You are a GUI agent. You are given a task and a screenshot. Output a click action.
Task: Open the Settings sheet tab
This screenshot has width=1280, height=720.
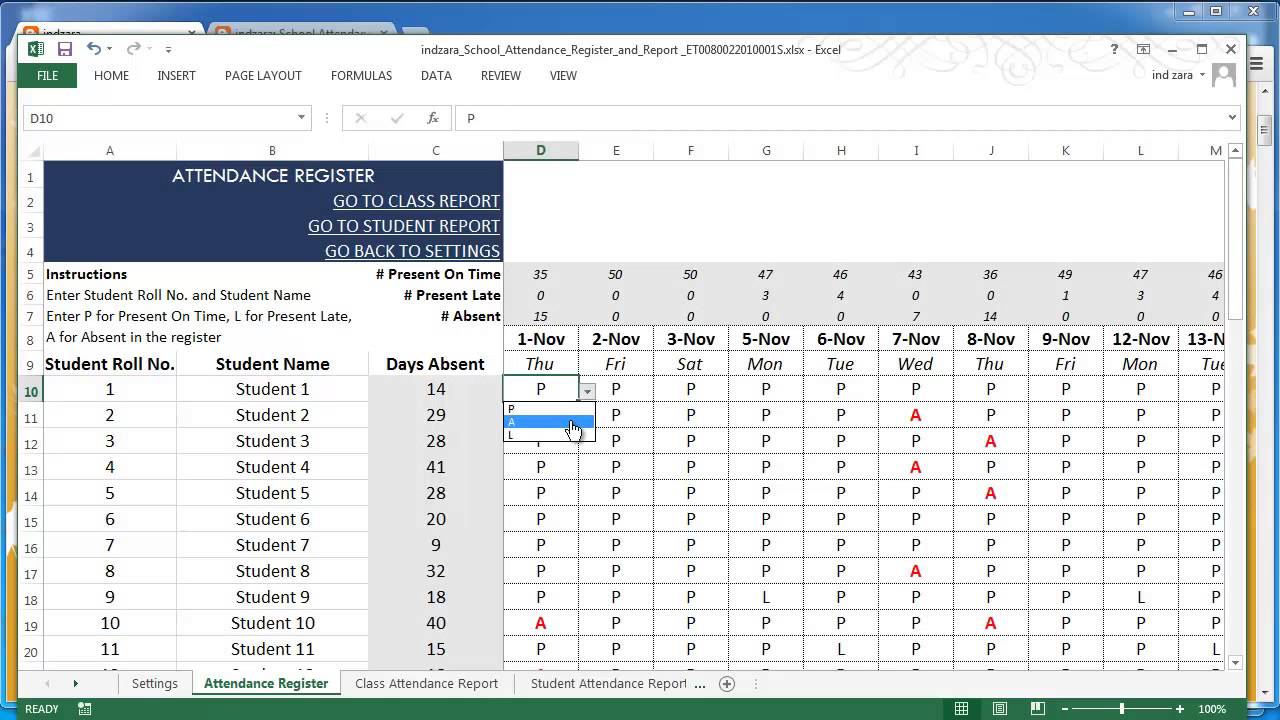pos(155,684)
